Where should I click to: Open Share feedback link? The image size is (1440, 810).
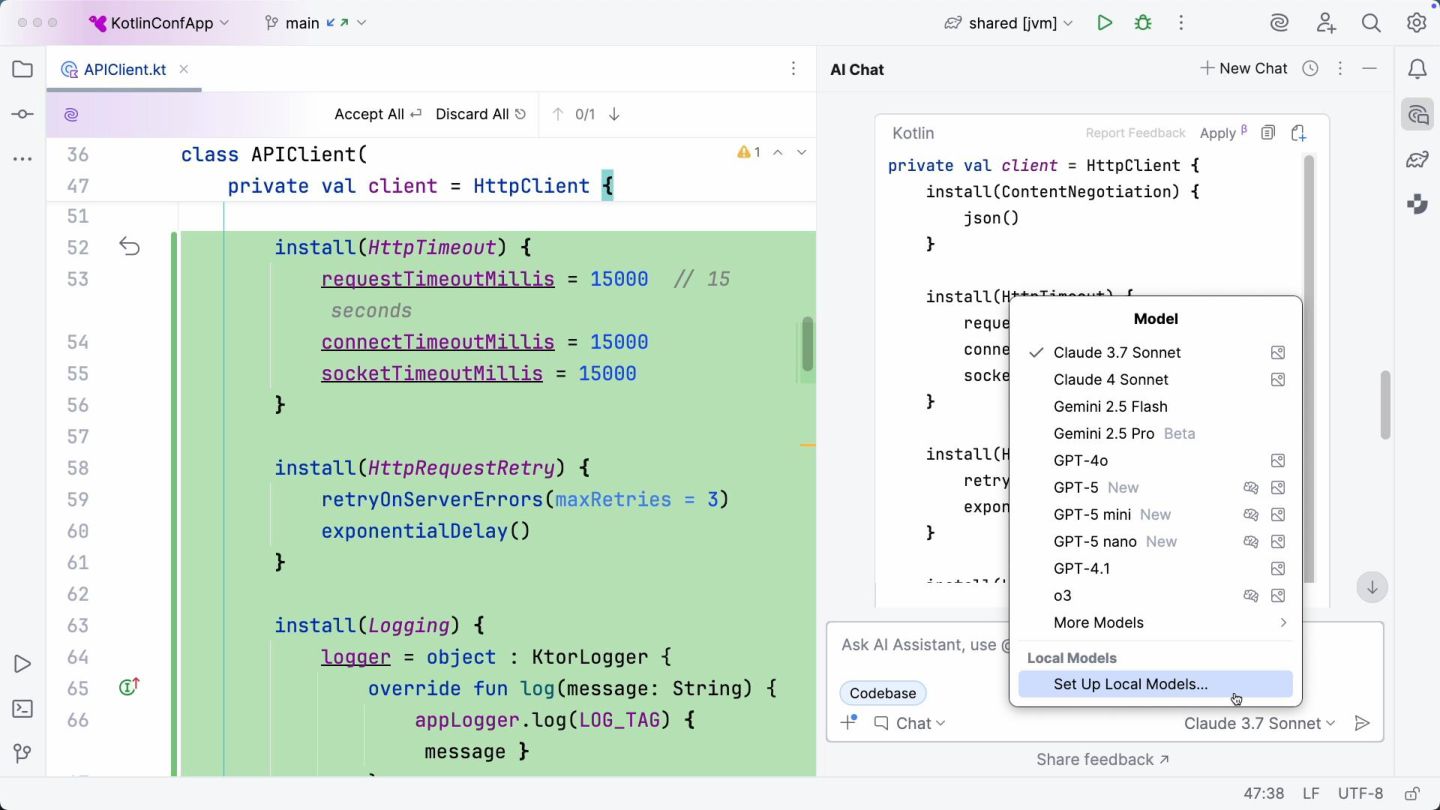1103,759
